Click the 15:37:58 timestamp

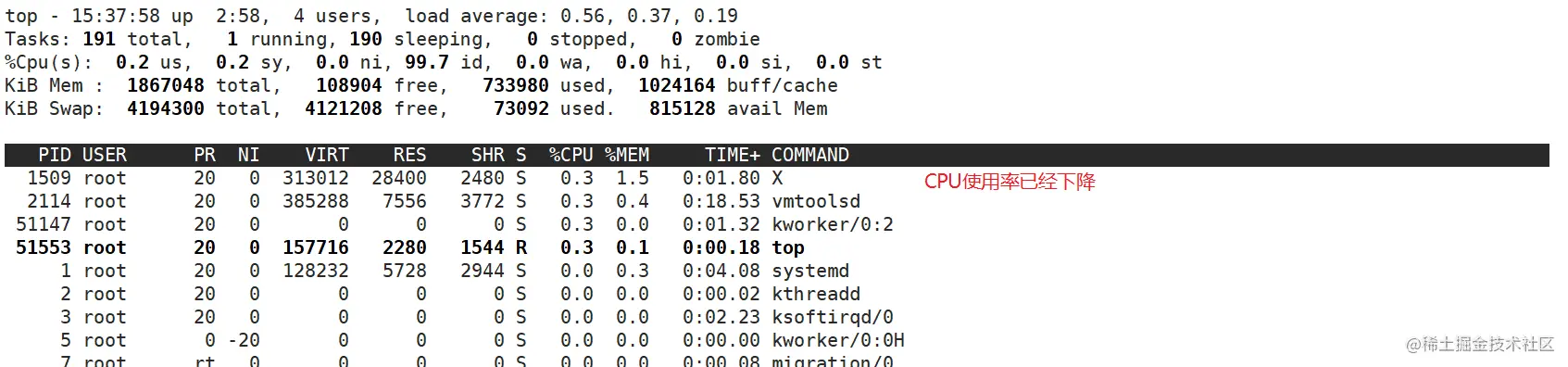(116, 16)
